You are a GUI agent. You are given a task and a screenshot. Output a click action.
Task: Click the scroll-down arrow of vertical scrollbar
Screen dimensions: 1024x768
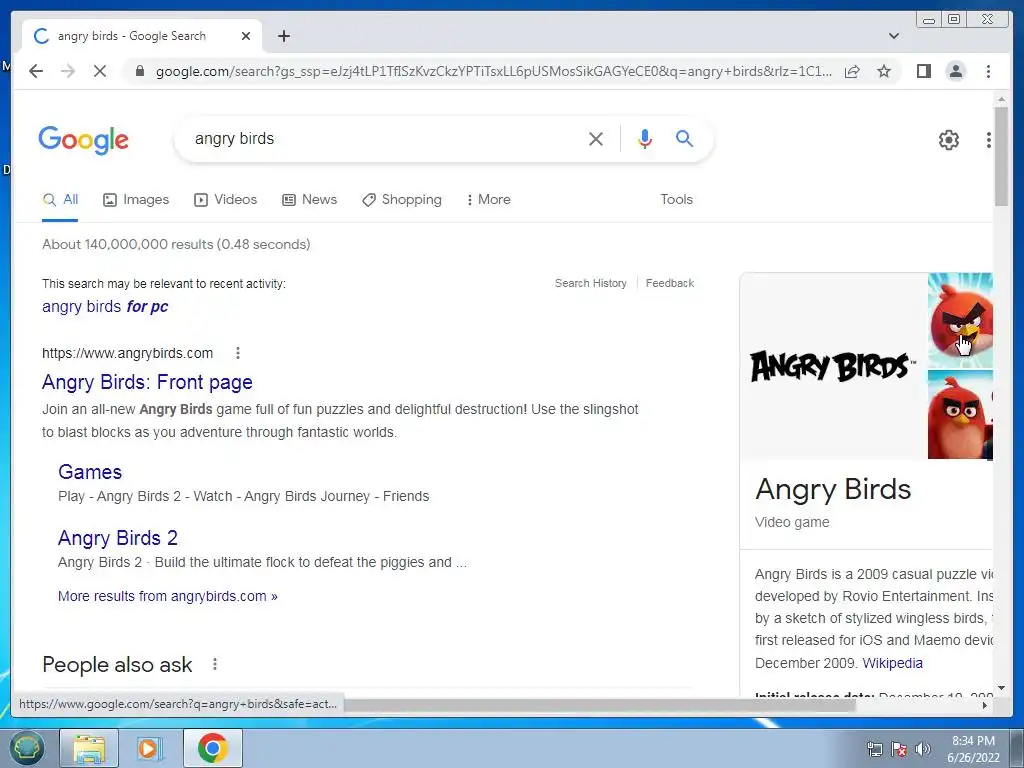point(1001,688)
